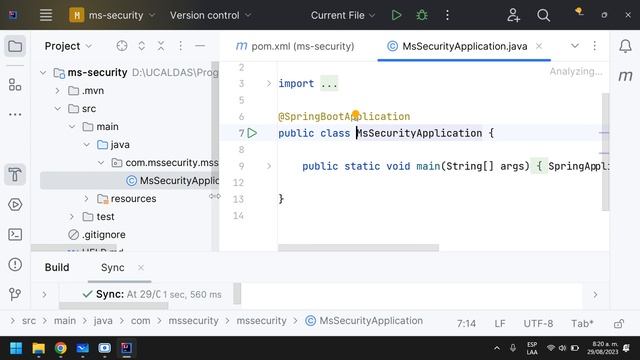Open the Sync tab

click(x=112, y=267)
